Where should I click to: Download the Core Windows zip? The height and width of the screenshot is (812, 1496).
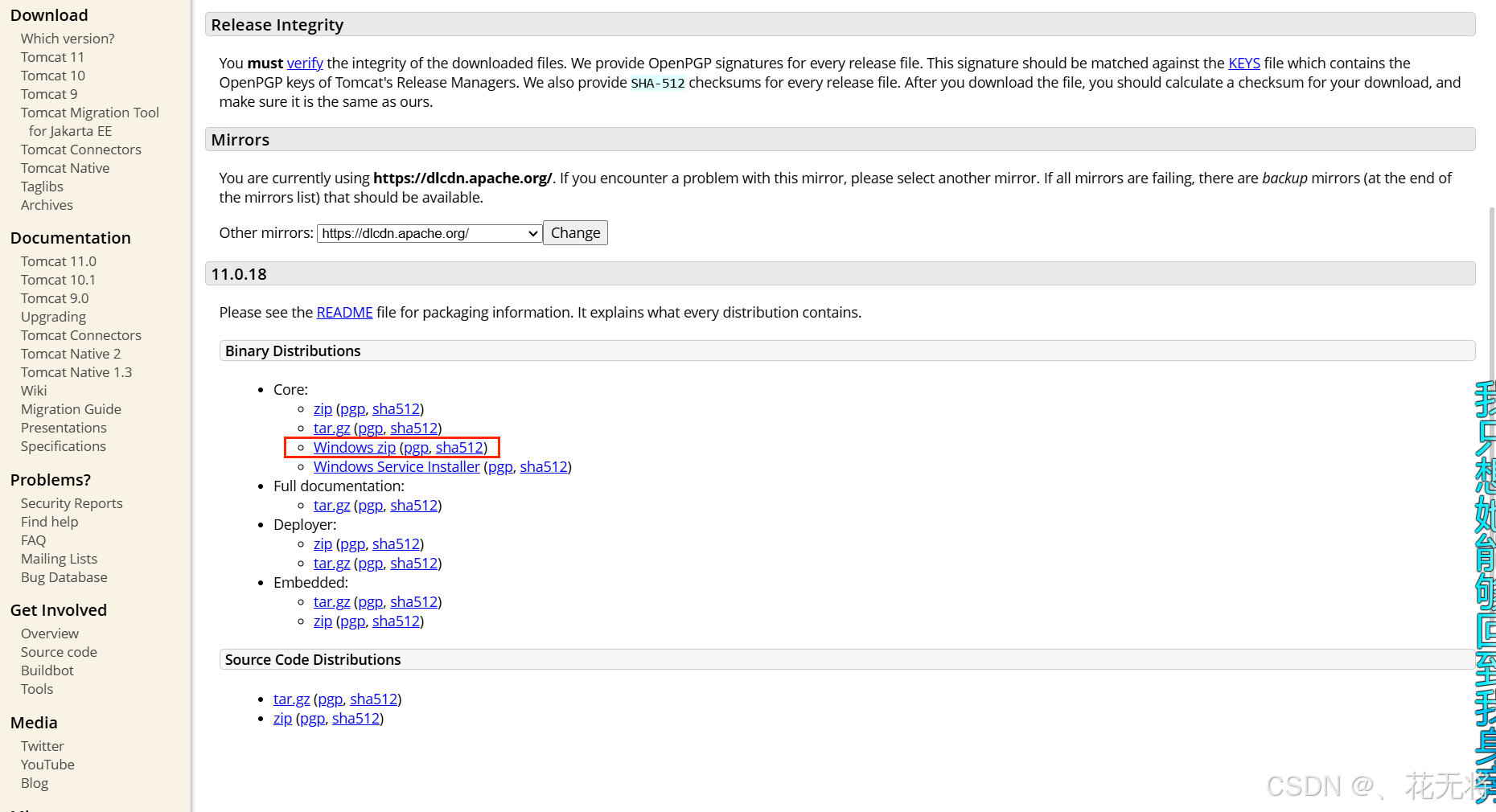(x=355, y=447)
